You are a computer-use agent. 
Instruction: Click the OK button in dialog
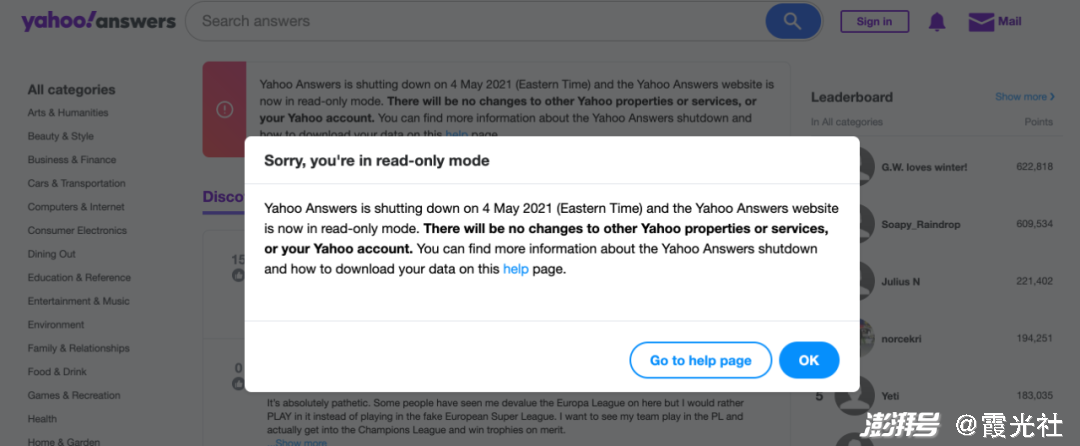click(x=809, y=360)
